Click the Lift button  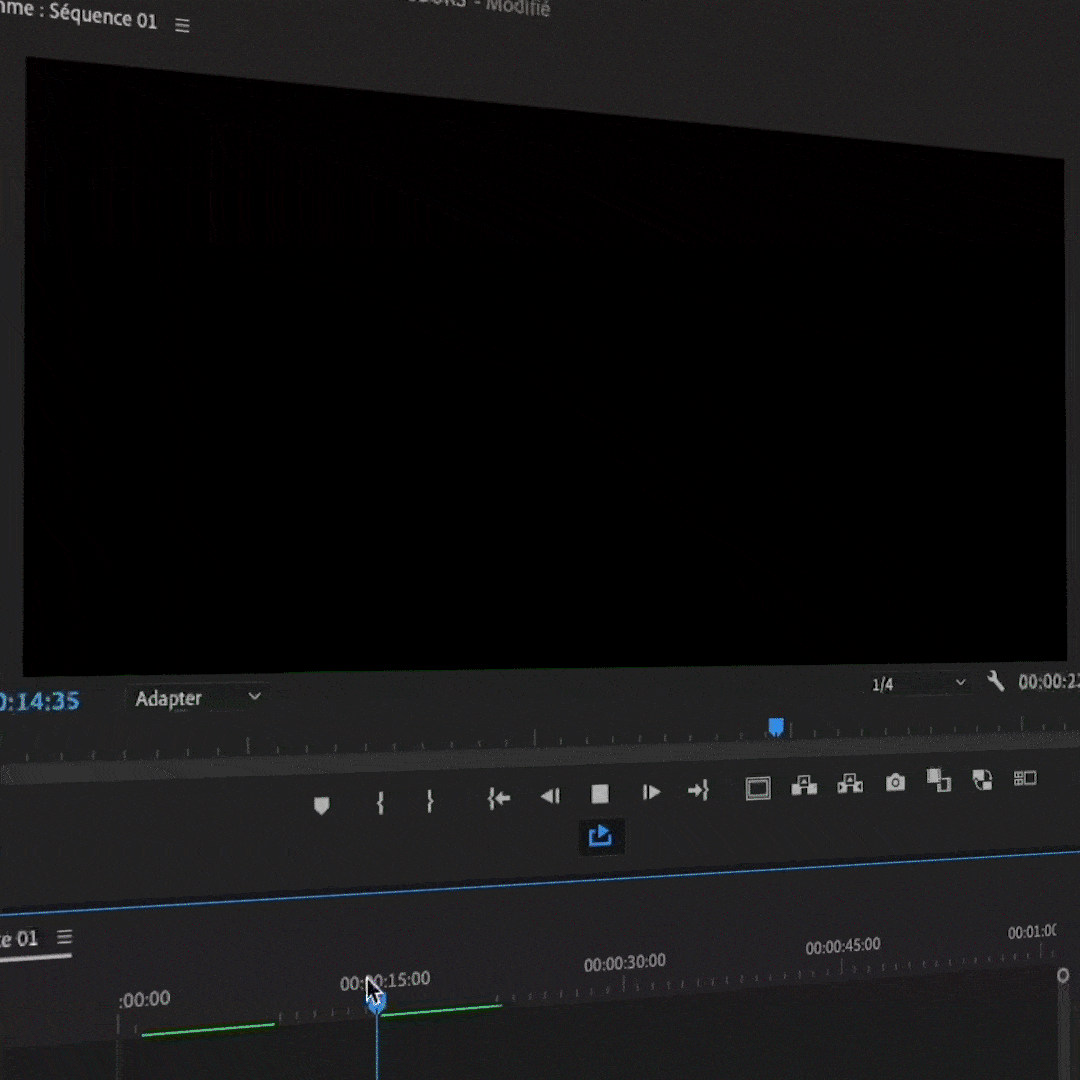tap(804, 786)
